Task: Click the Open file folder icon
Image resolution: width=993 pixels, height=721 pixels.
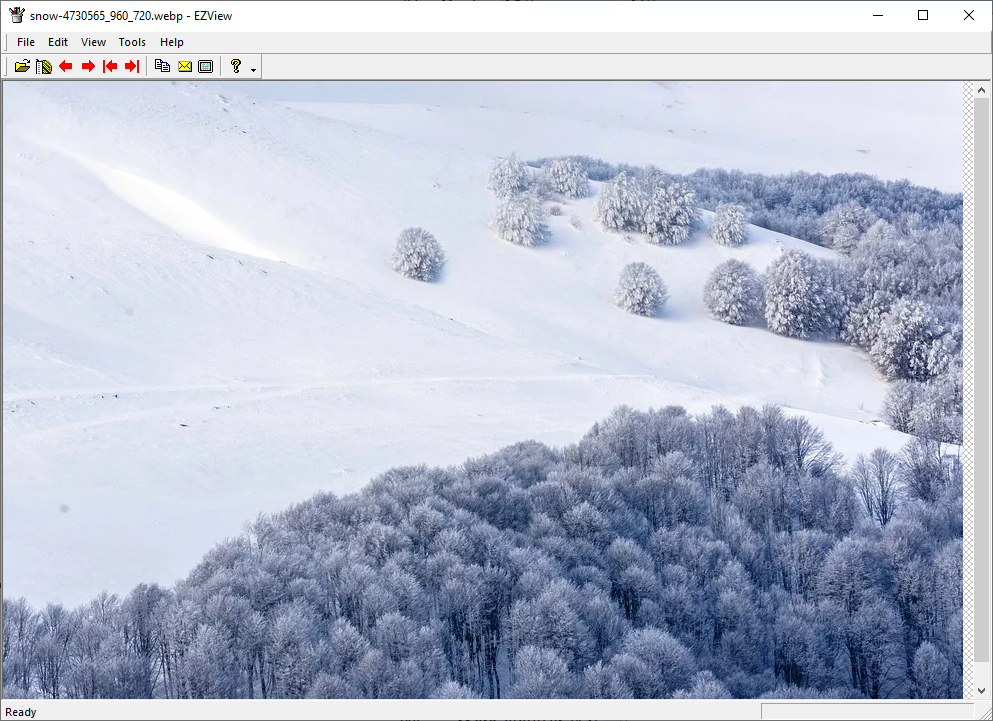Action: tap(22, 66)
